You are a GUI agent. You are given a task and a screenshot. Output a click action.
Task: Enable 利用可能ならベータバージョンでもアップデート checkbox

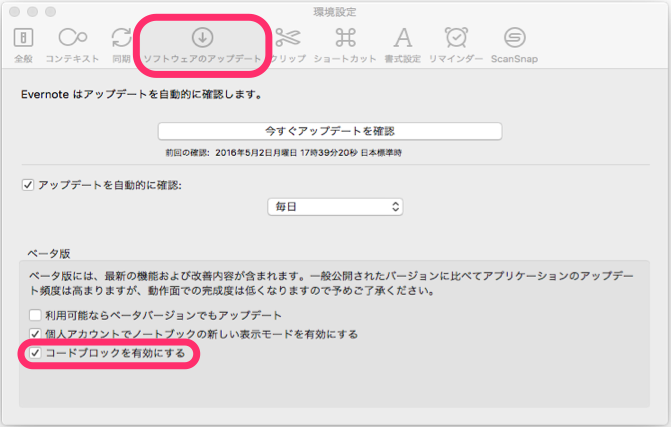click(35, 315)
